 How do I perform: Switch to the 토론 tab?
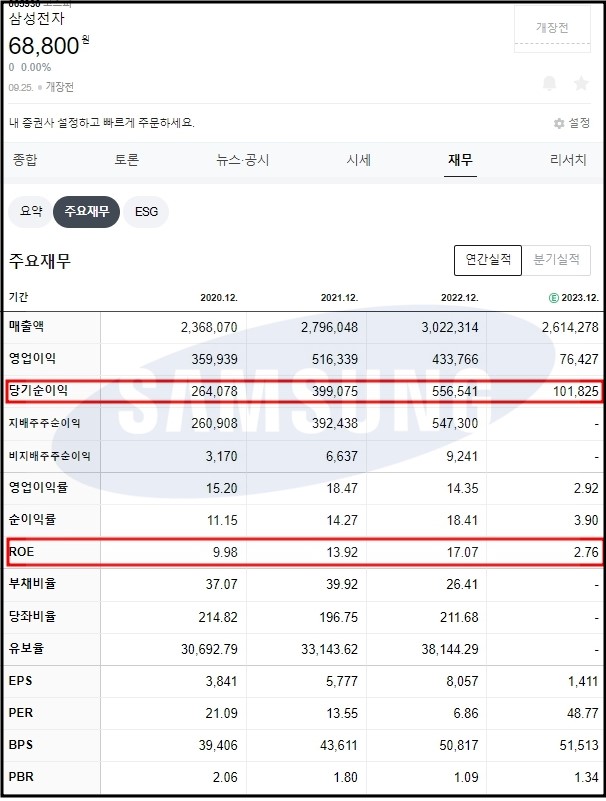pos(127,160)
